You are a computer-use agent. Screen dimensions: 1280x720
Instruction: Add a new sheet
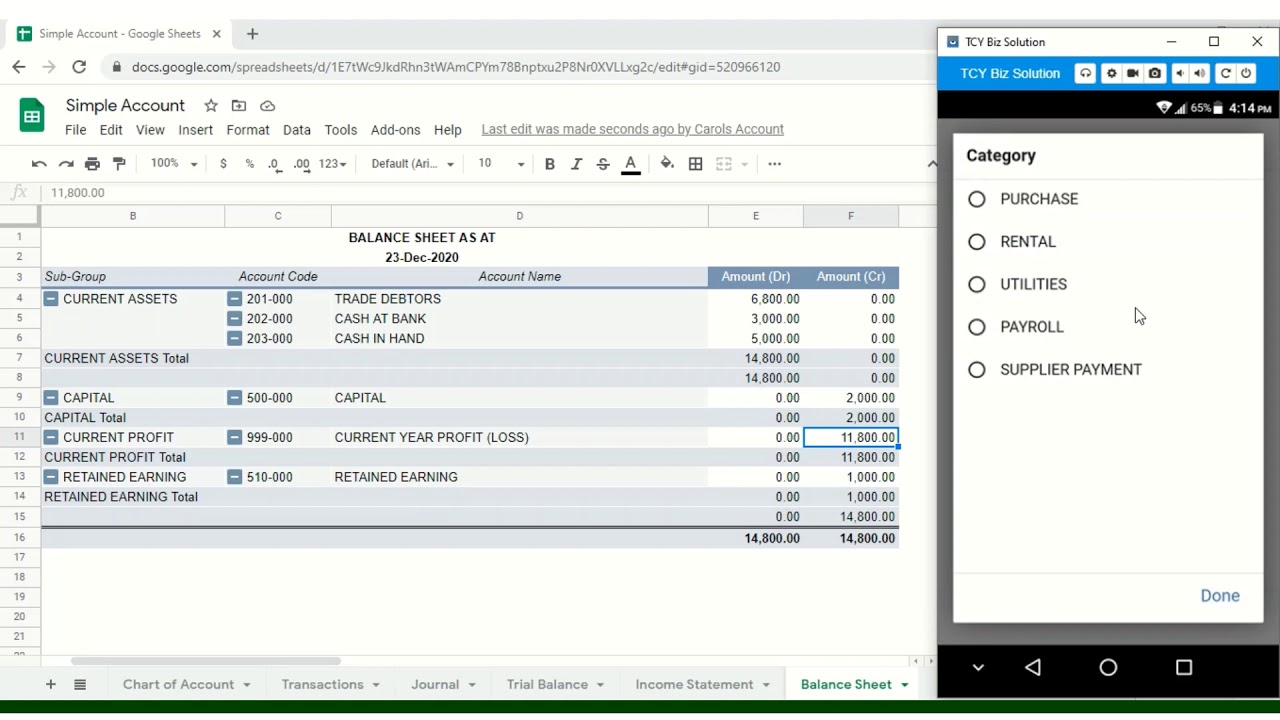click(50, 684)
